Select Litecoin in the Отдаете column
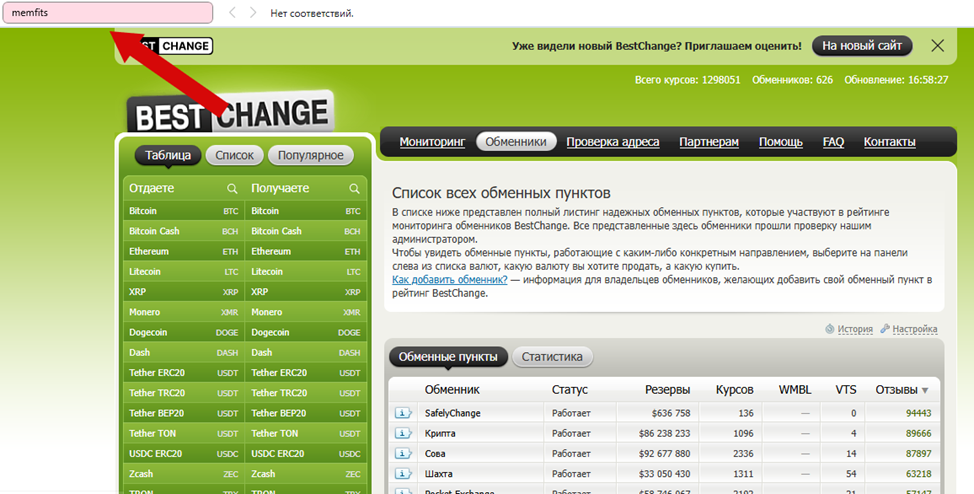 pos(184,272)
